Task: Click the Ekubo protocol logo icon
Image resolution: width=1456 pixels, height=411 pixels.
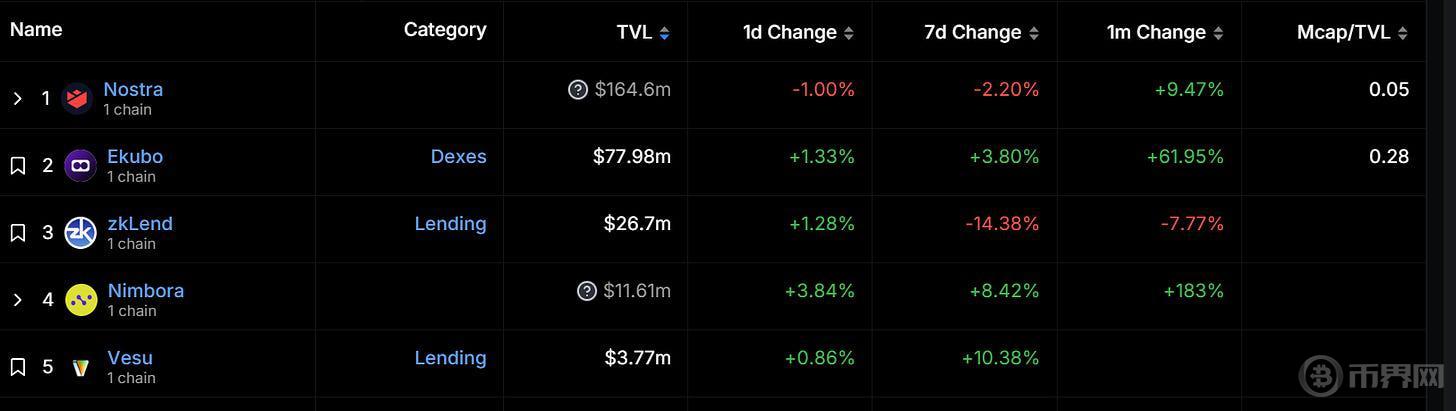Action: click(x=80, y=165)
